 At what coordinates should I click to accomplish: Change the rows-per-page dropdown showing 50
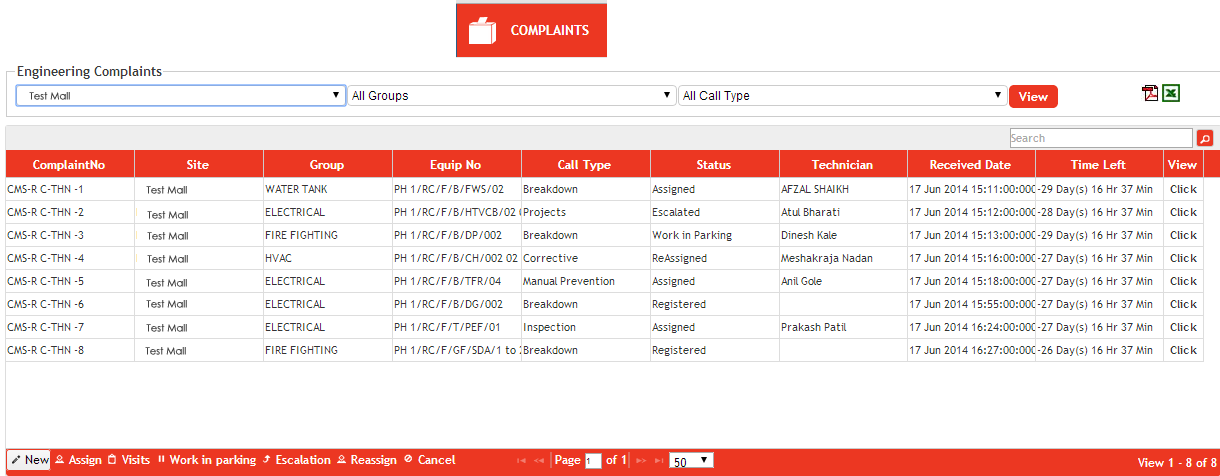pos(691,460)
